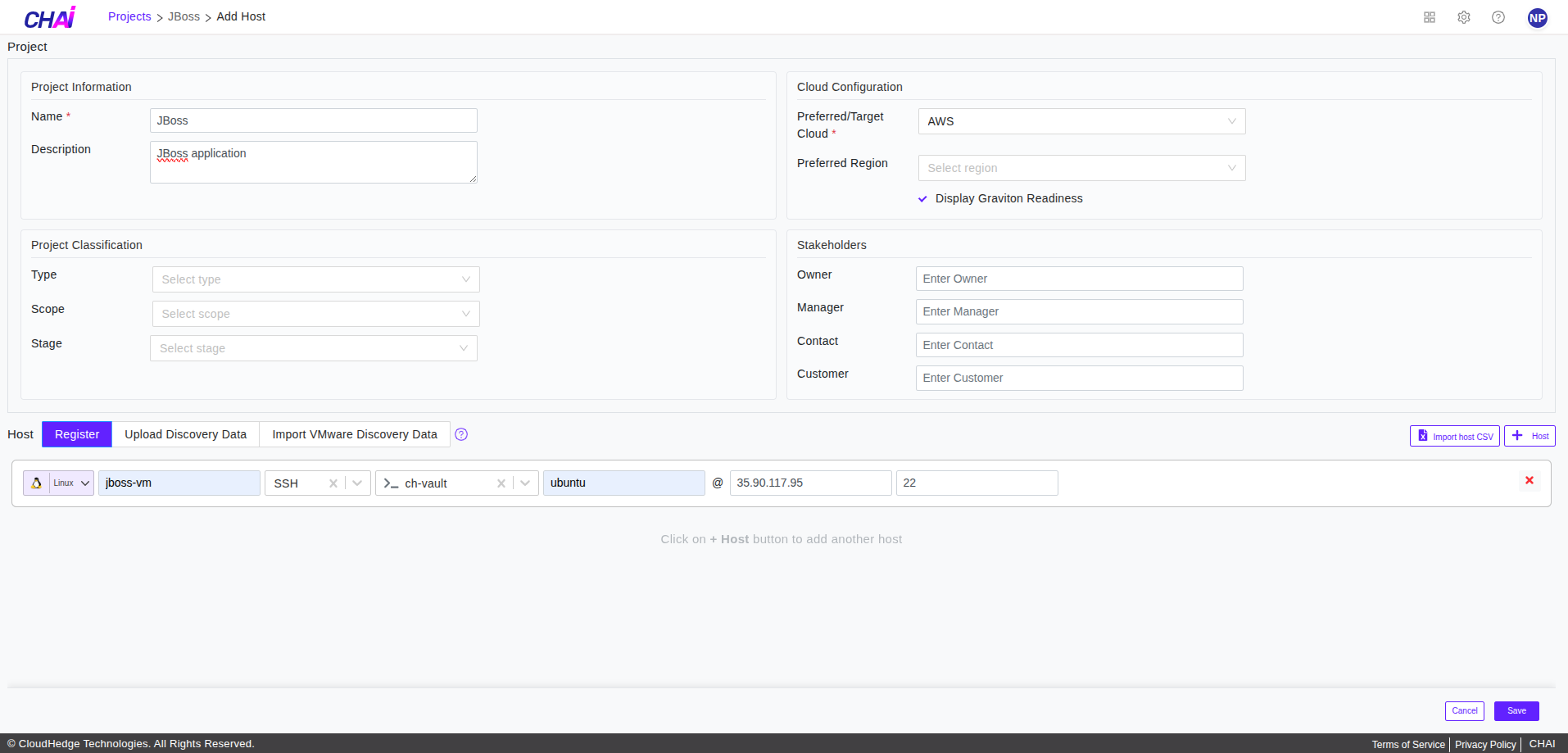Click the port 22 field
This screenshot has height=753, width=1568.
click(x=977, y=483)
